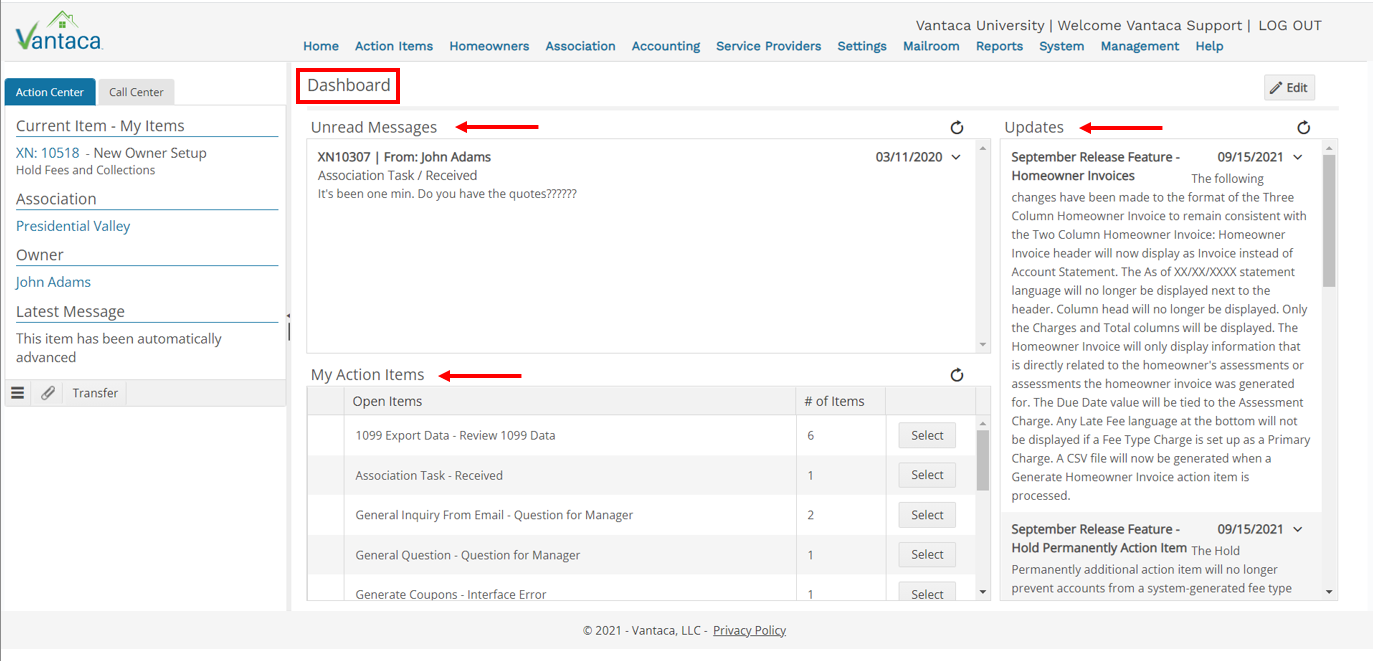Click the Transfer button

[94, 392]
